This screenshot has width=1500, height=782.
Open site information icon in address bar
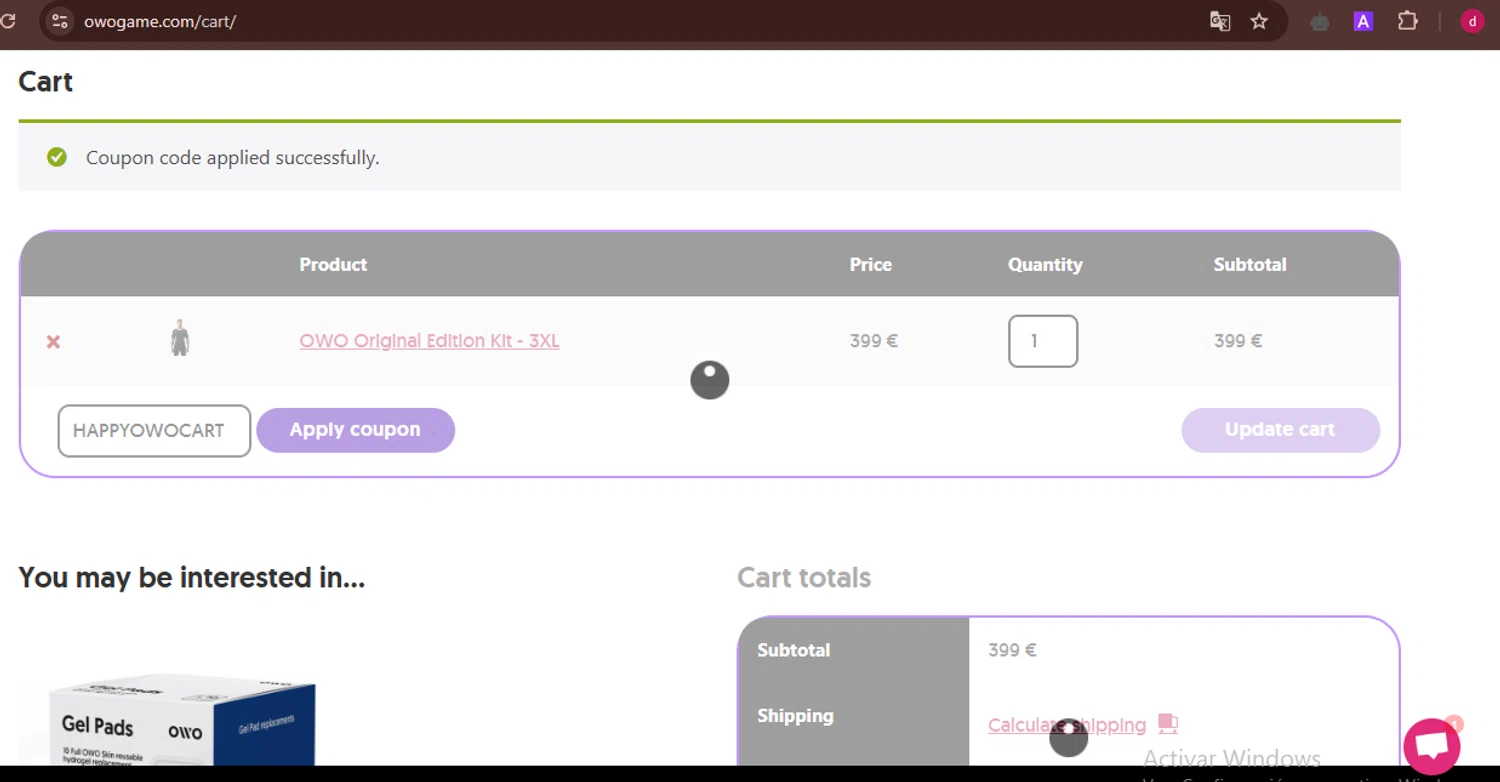(x=60, y=21)
